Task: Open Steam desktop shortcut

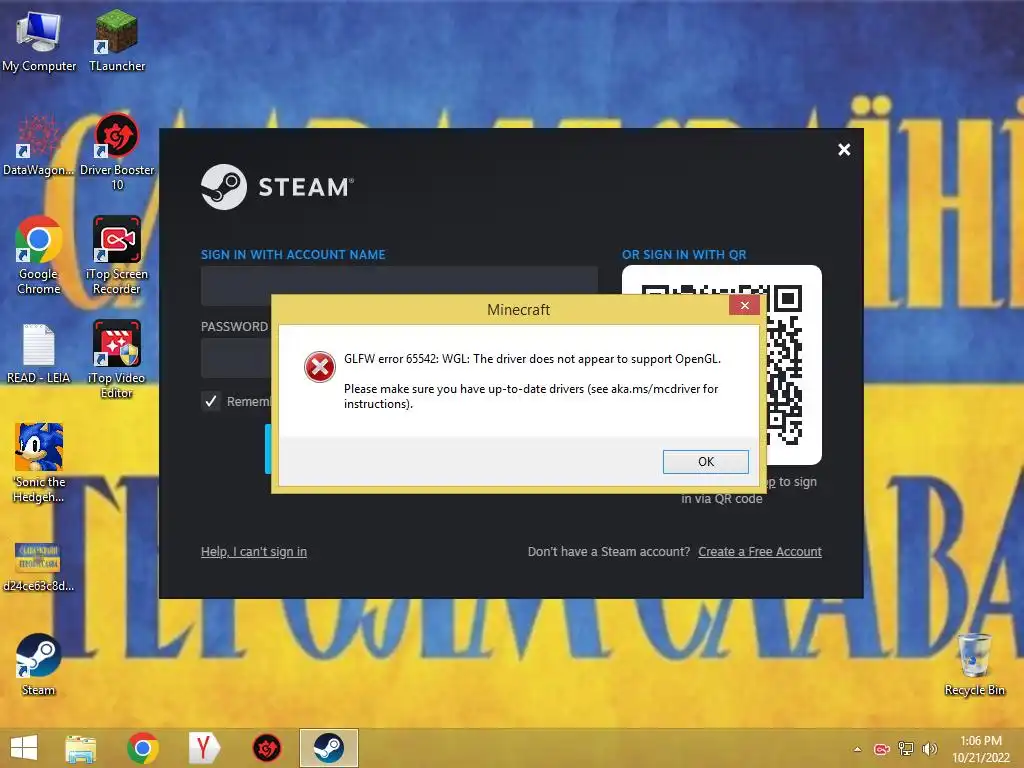Action: coord(39,665)
